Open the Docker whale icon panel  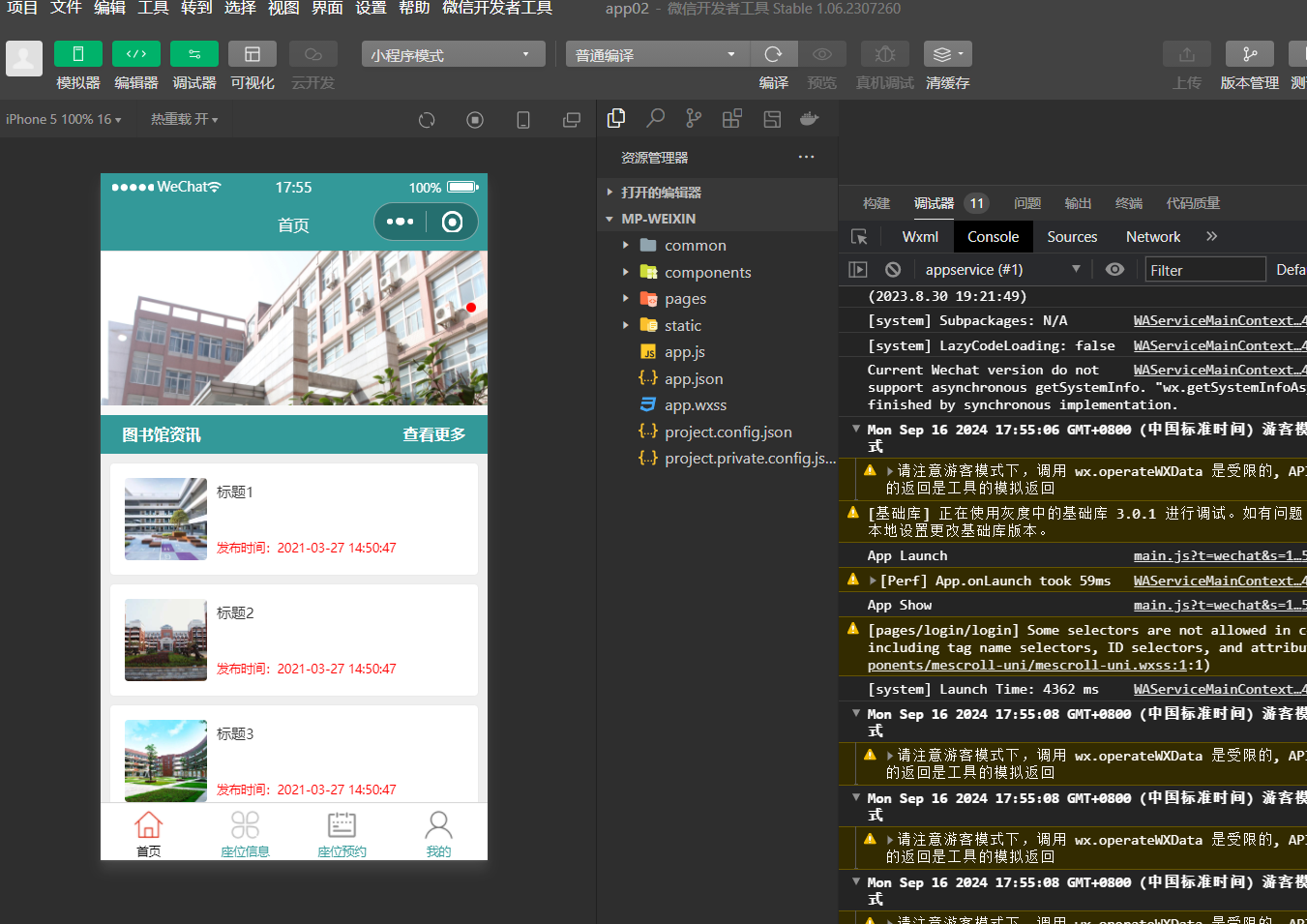(x=810, y=118)
